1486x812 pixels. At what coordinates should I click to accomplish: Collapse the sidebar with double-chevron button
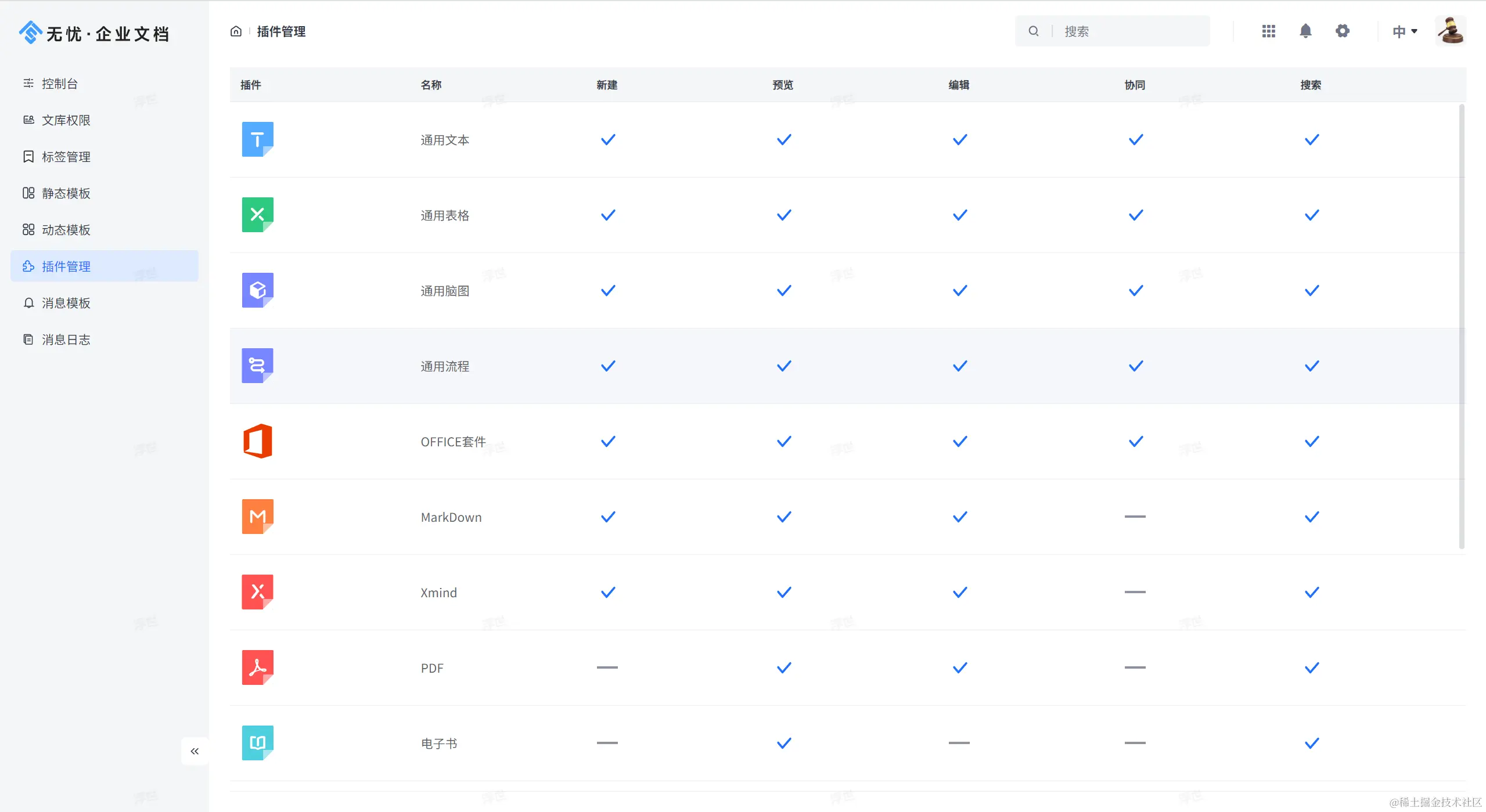click(x=195, y=751)
